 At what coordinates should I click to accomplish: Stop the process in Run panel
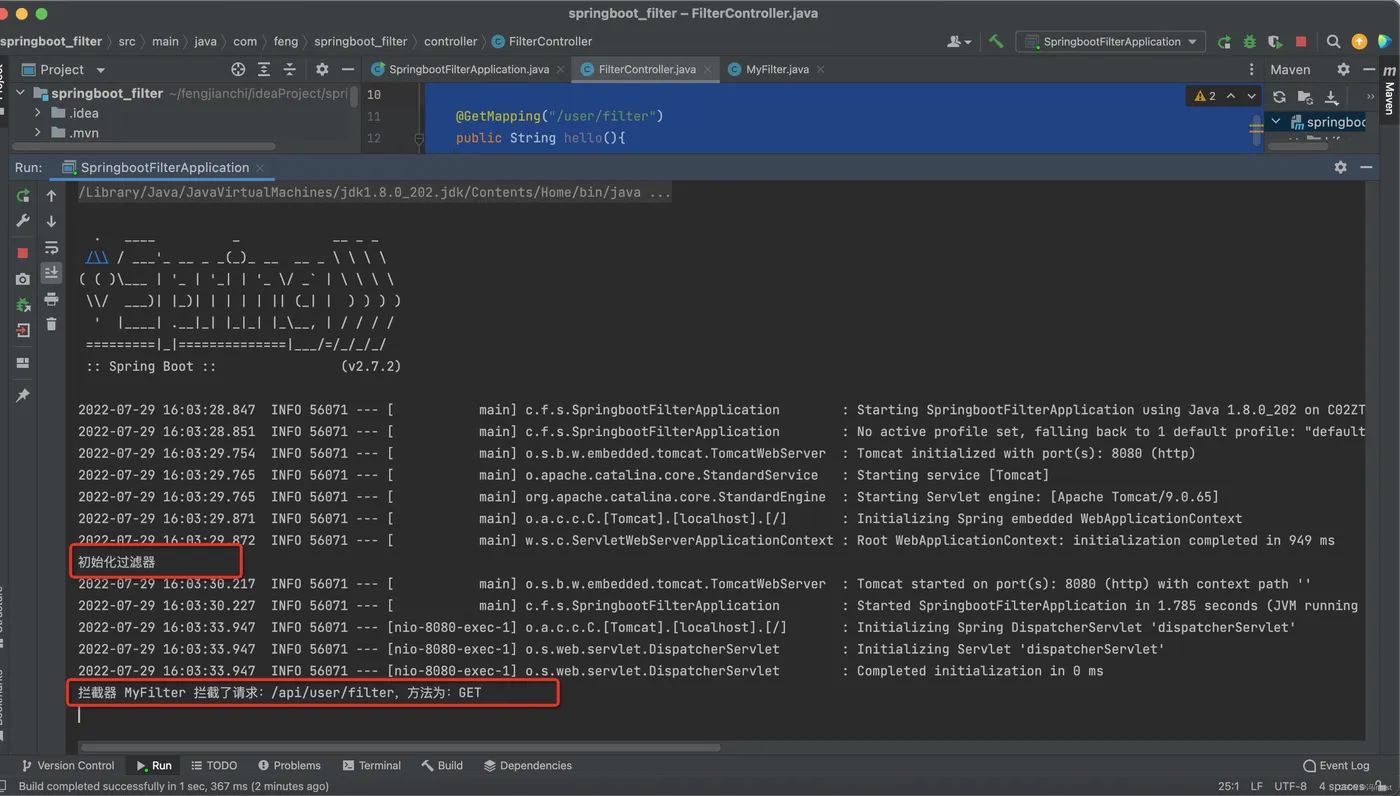(x=23, y=253)
